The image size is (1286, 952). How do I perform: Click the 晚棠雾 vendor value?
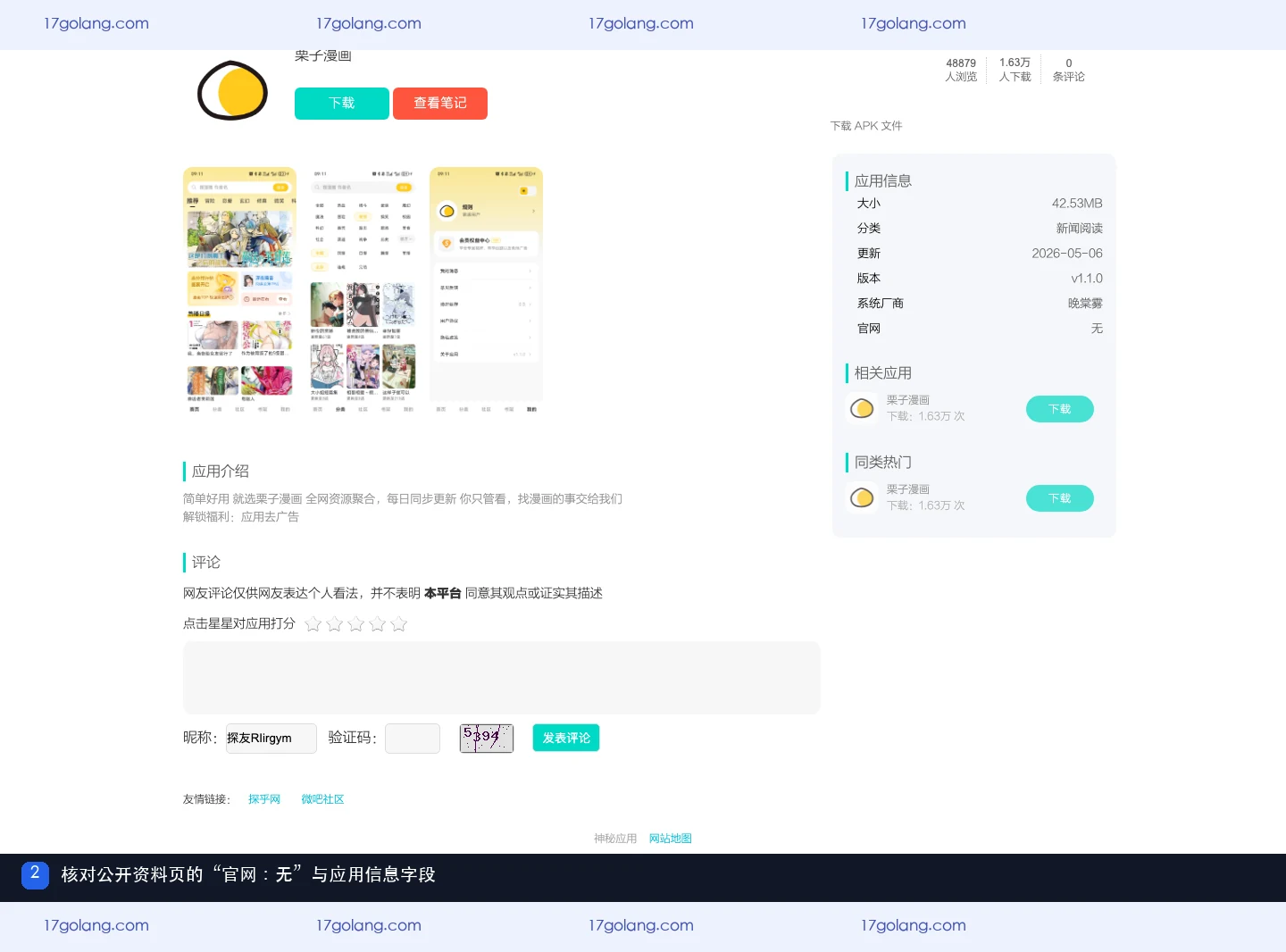point(1086,304)
